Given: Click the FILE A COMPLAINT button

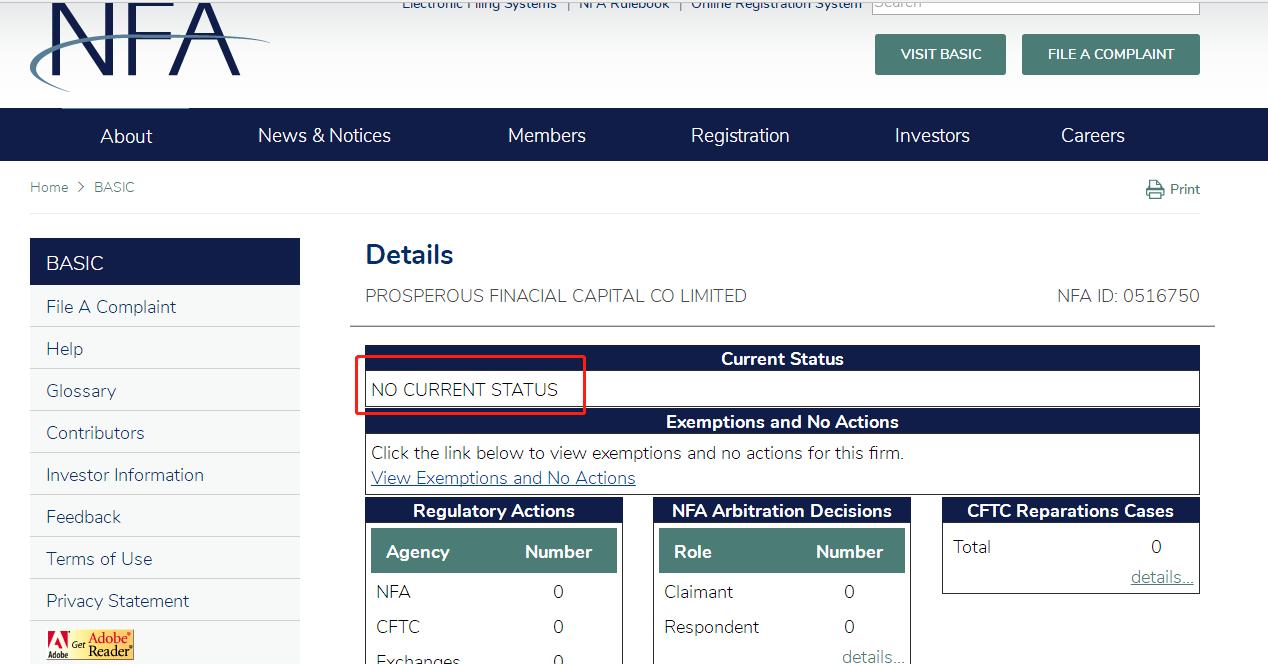Looking at the screenshot, I should [x=1111, y=54].
